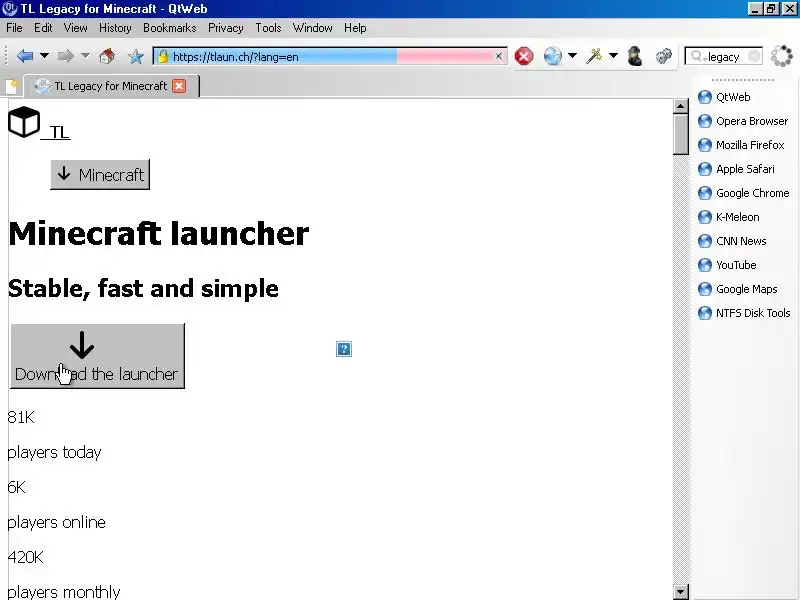Click the broken image question mark icon
800x600 pixels.
pyautogui.click(x=344, y=349)
